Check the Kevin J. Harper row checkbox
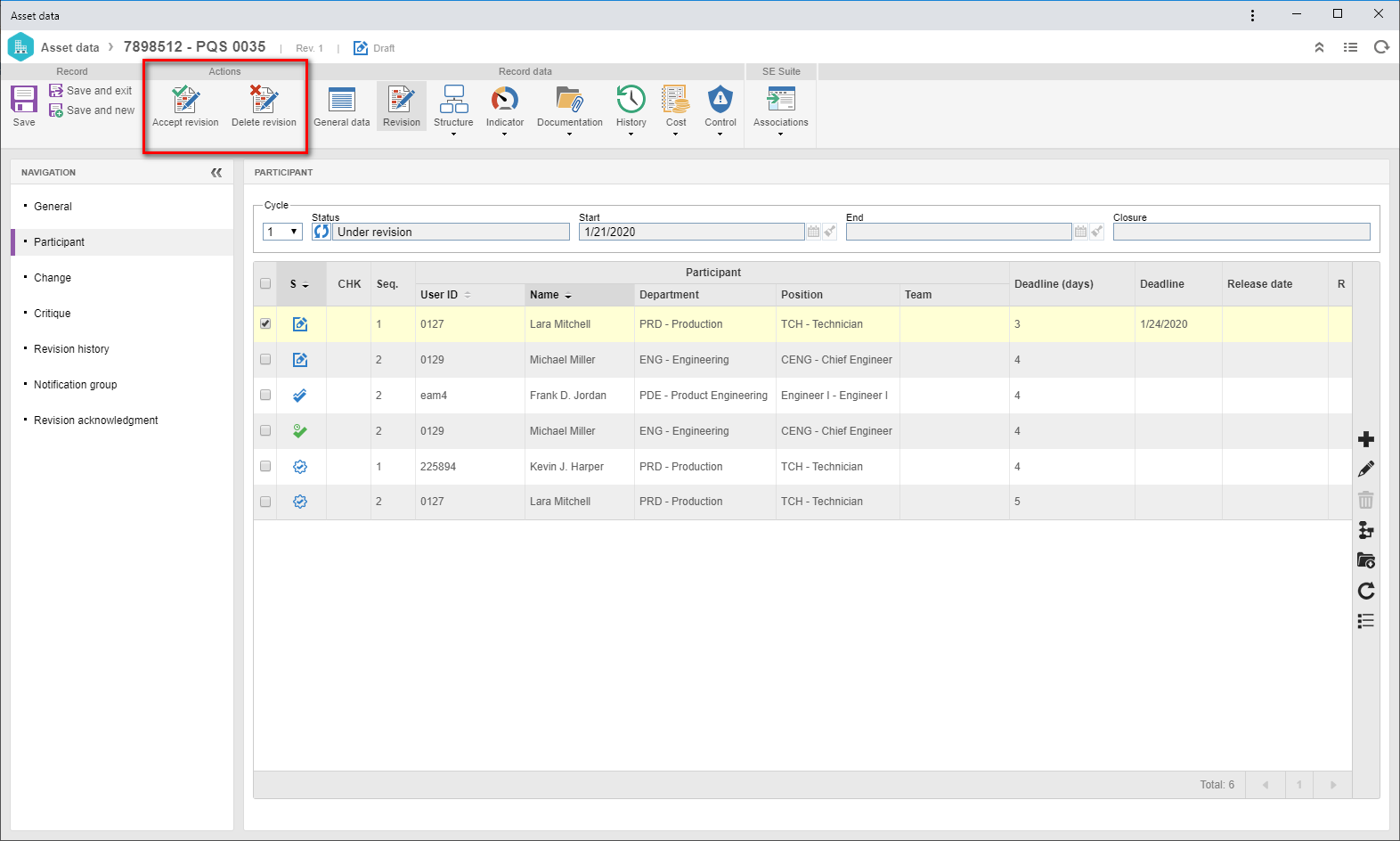Viewport: 1400px width, 841px height. [x=265, y=467]
